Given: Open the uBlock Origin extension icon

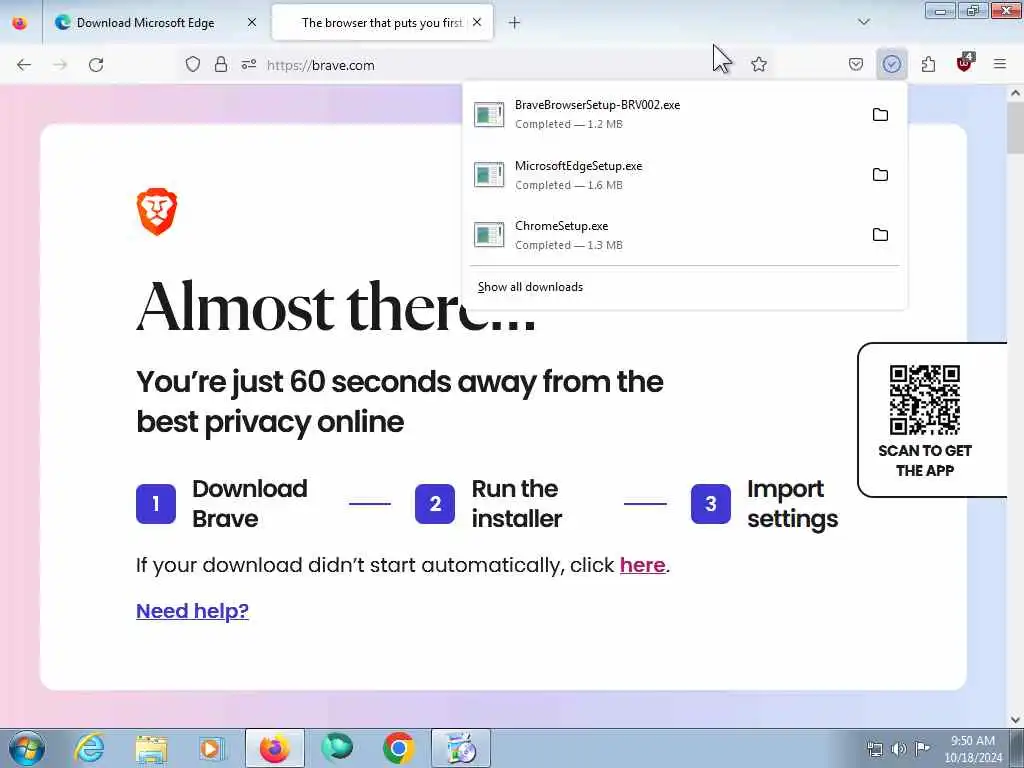Looking at the screenshot, I should [965, 63].
